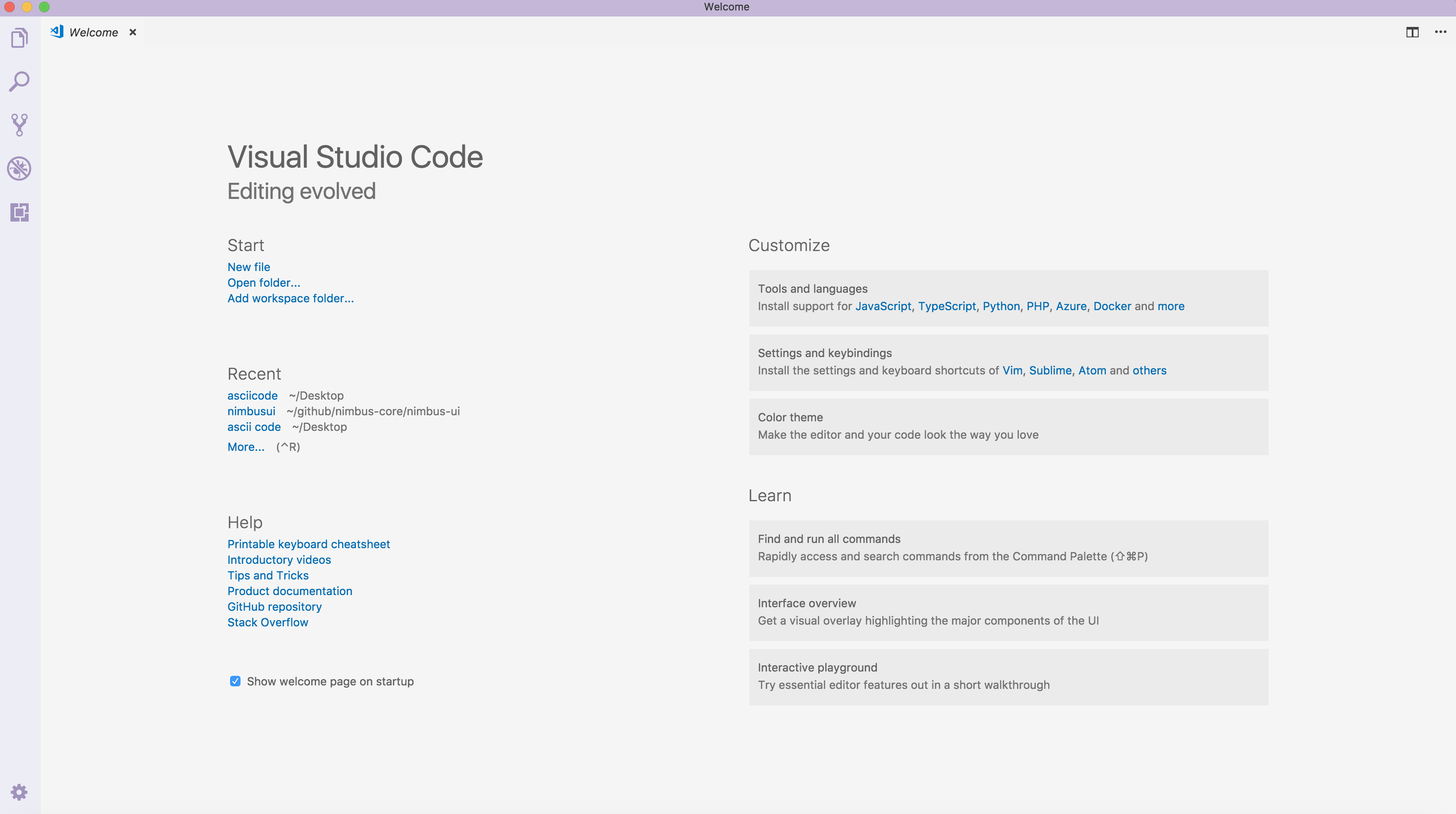1456x814 pixels.
Task: Click the Find and run all commands card
Action: tap(1008, 548)
